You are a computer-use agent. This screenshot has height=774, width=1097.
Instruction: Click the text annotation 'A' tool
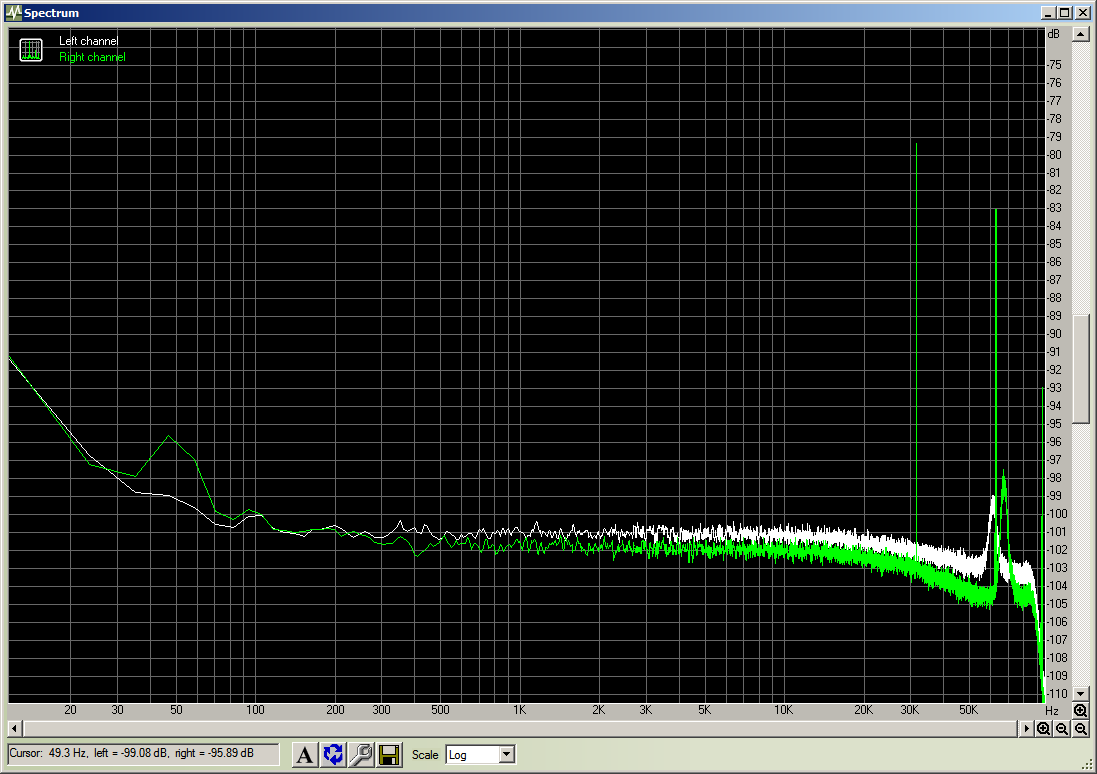[x=304, y=754]
